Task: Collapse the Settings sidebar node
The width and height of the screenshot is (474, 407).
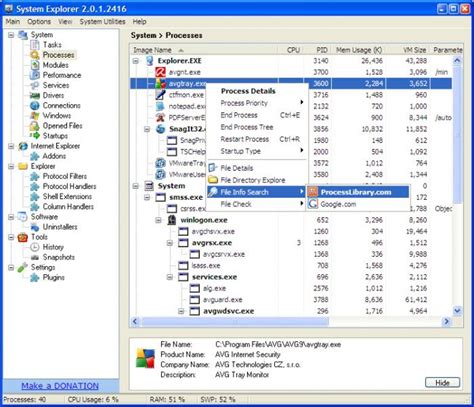Action: [x=11, y=267]
